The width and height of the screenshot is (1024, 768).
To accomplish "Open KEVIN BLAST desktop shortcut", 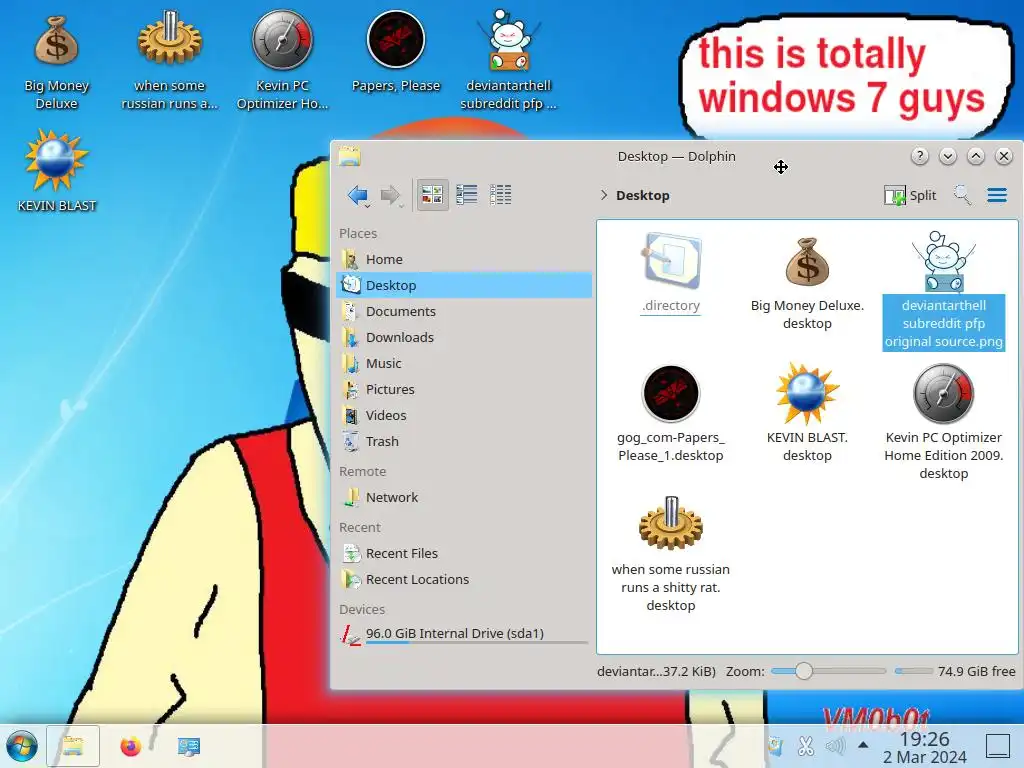I will pyautogui.click(x=56, y=160).
